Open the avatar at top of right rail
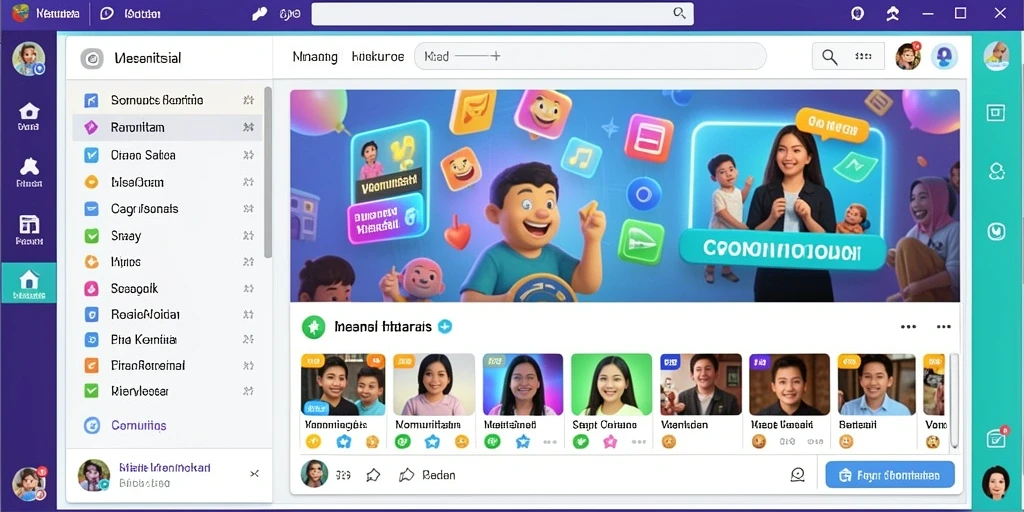1024x512 pixels. pos(996,56)
